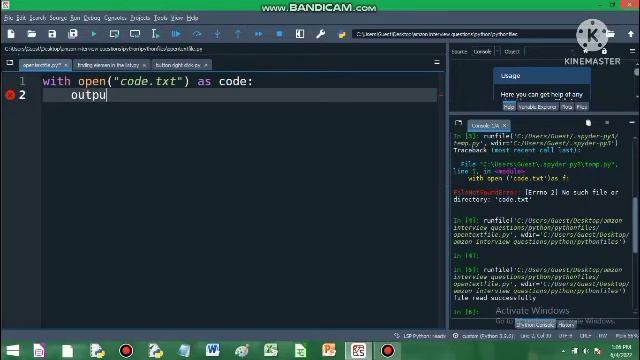640x360 pixels.
Task: Click the console vertical scrollbar
Action: (636, 224)
